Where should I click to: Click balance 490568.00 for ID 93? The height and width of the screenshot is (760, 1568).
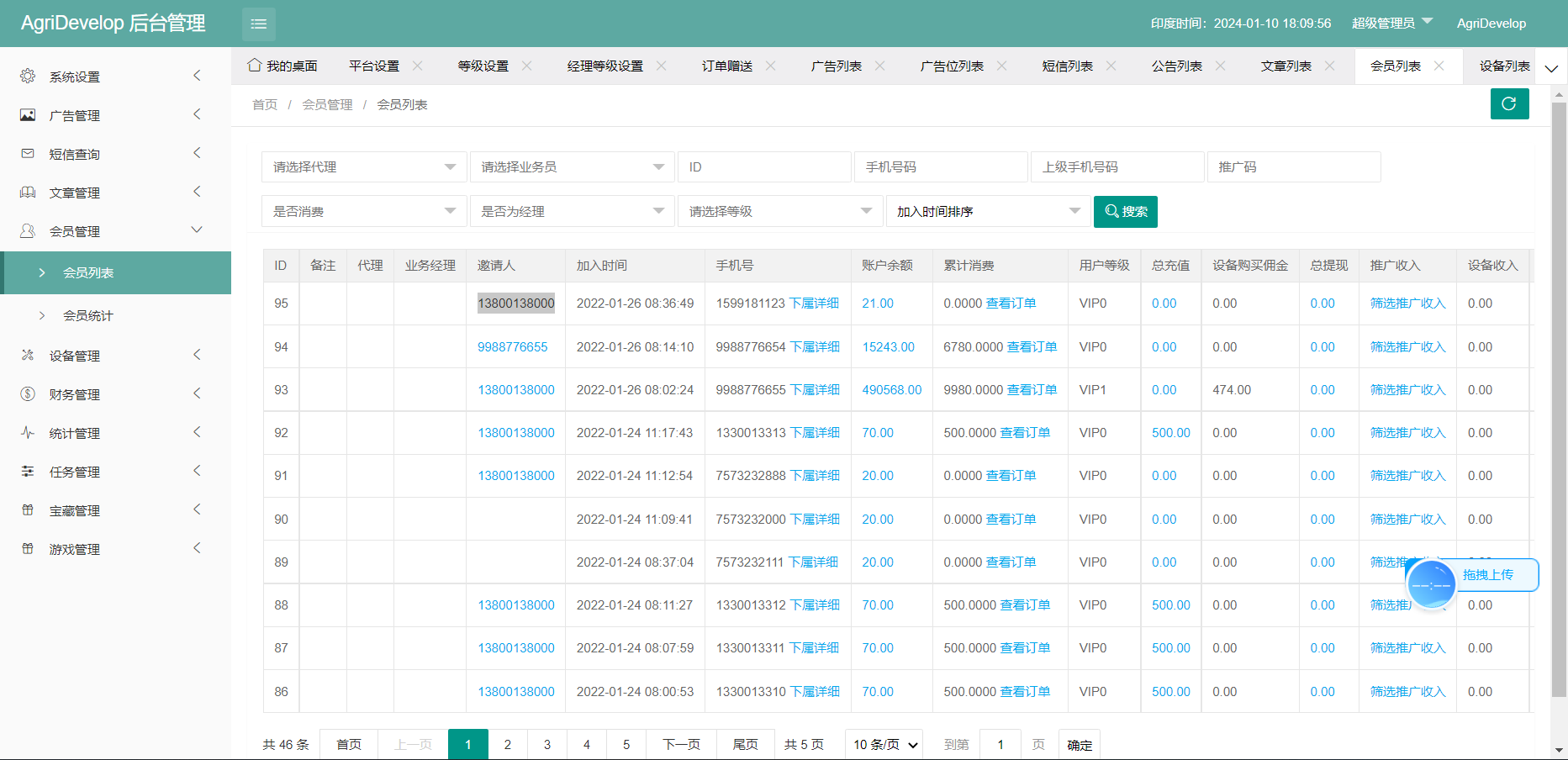click(x=892, y=389)
